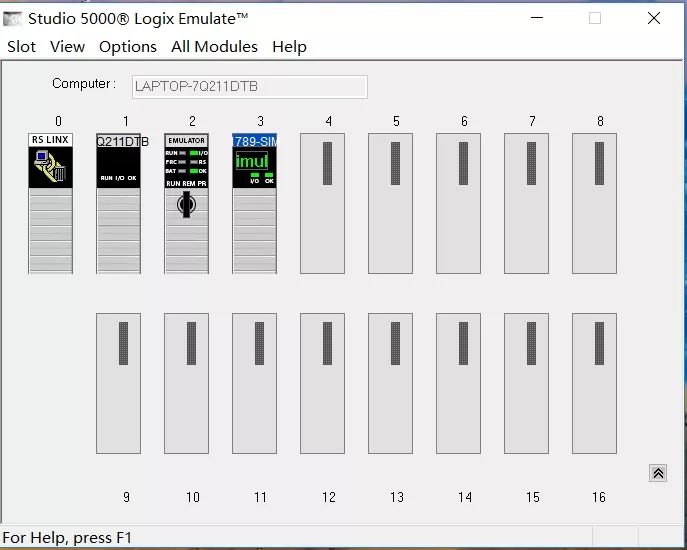The height and width of the screenshot is (550, 687).
Task: Select the 1789-SIM module in slot 3
Action: tap(255, 203)
